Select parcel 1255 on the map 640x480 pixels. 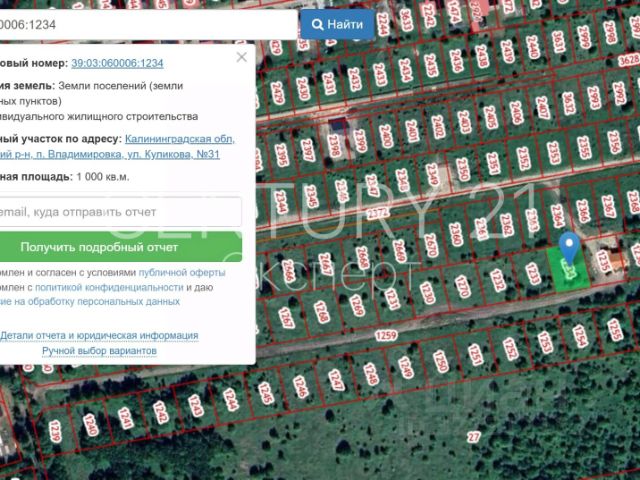(x=615, y=329)
